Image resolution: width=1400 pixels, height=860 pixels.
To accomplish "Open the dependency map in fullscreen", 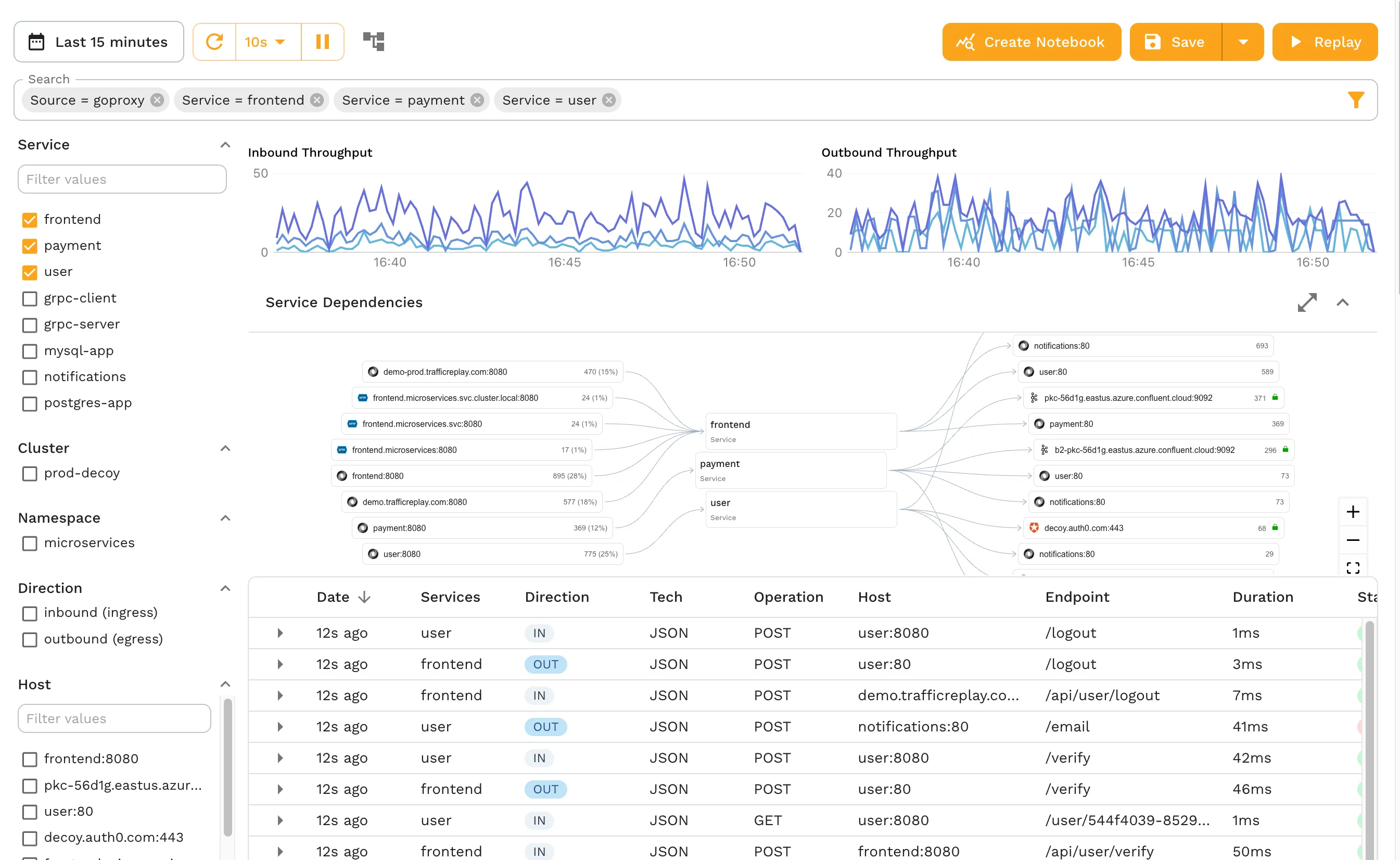I will (x=1353, y=567).
